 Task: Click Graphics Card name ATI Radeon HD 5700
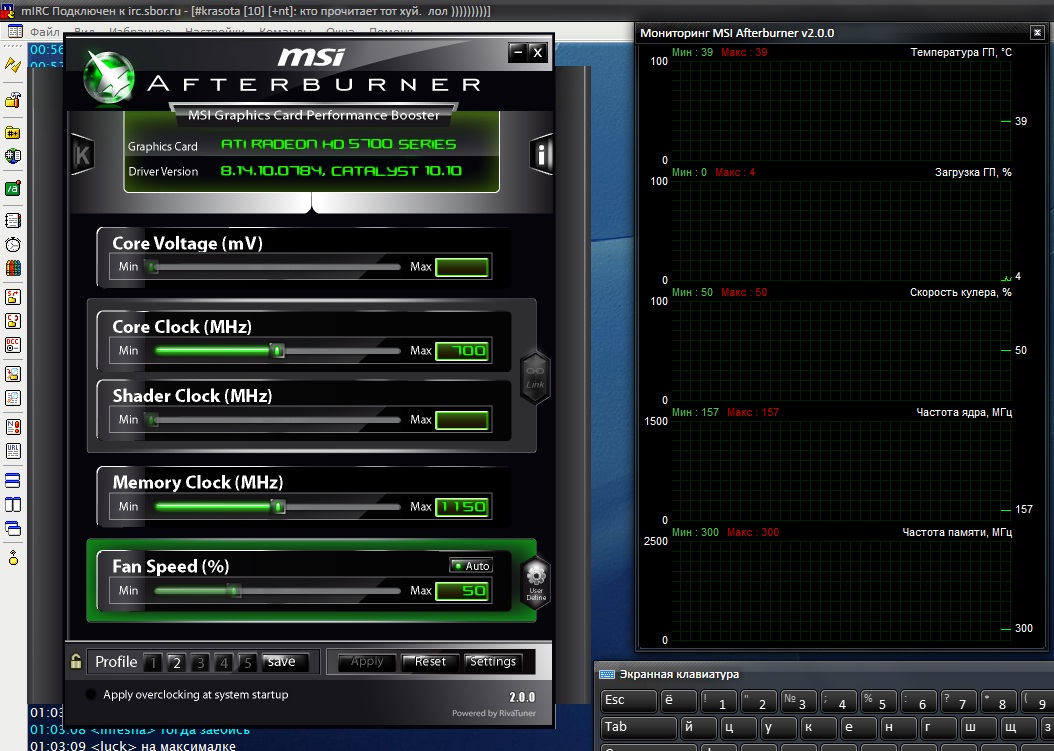click(x=339, y=145)
